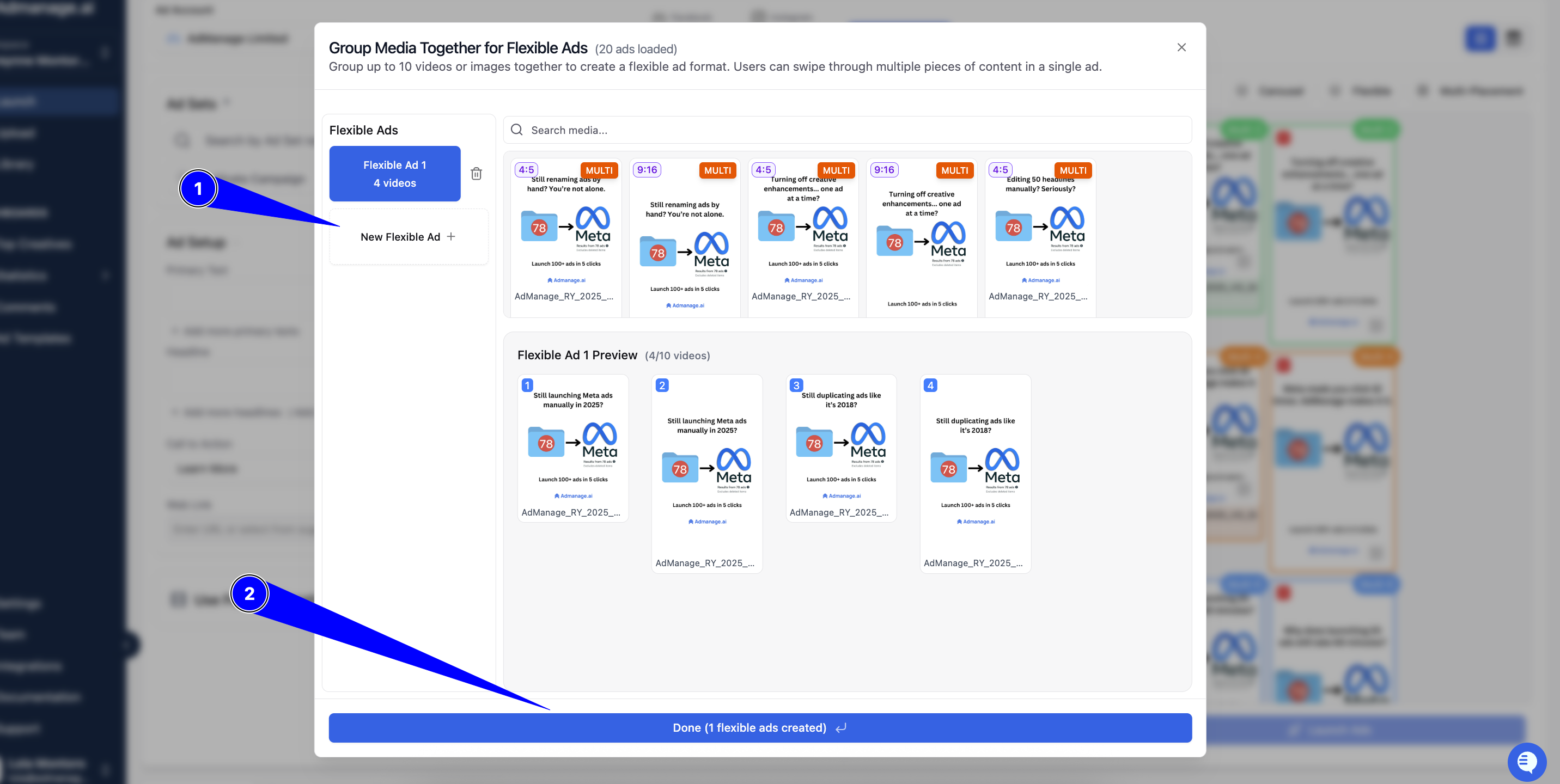This screenshot has height=784, width=1560.
Task: Add the 9:16 'Still renaming ads by hand' media
Action: tap(684, 237)
